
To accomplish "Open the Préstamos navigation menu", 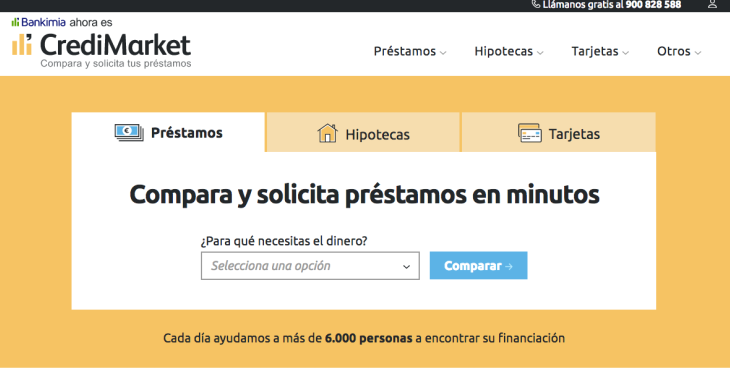I will point(410,51).
